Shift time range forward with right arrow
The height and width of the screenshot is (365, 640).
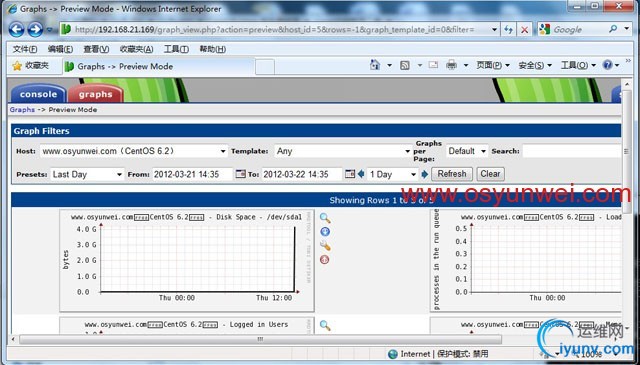(424, 174)
